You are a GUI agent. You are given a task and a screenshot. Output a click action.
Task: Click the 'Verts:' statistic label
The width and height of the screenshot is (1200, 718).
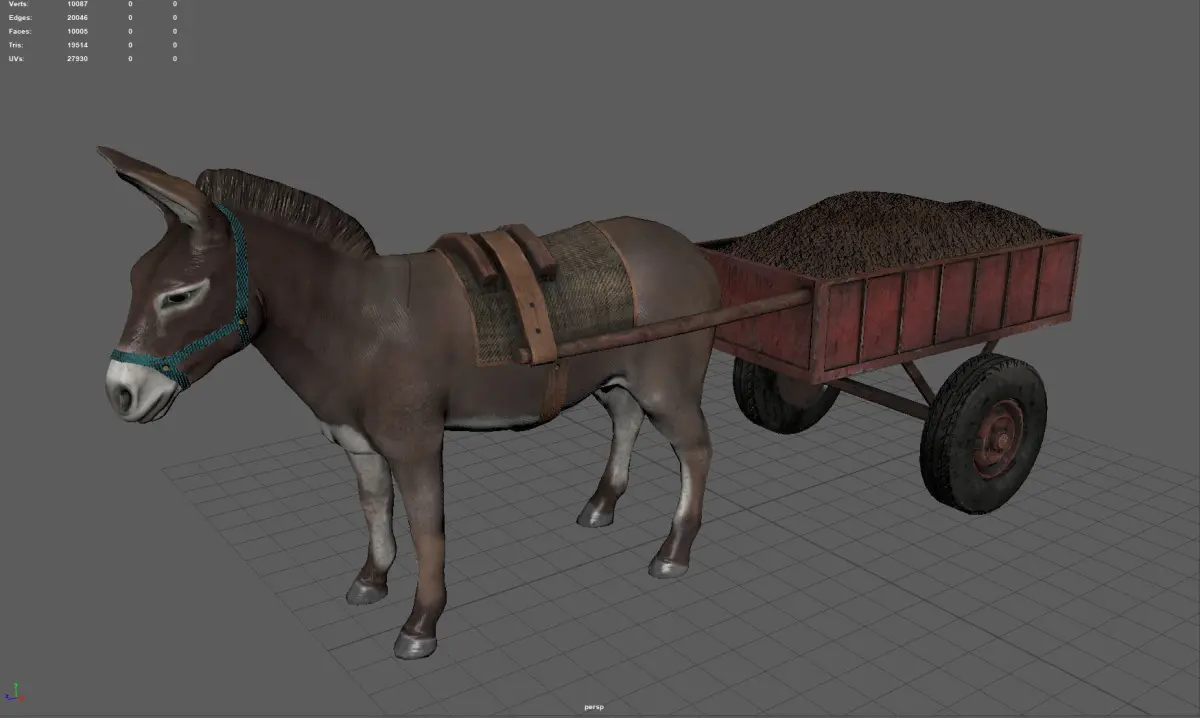(x=17, y=4)
